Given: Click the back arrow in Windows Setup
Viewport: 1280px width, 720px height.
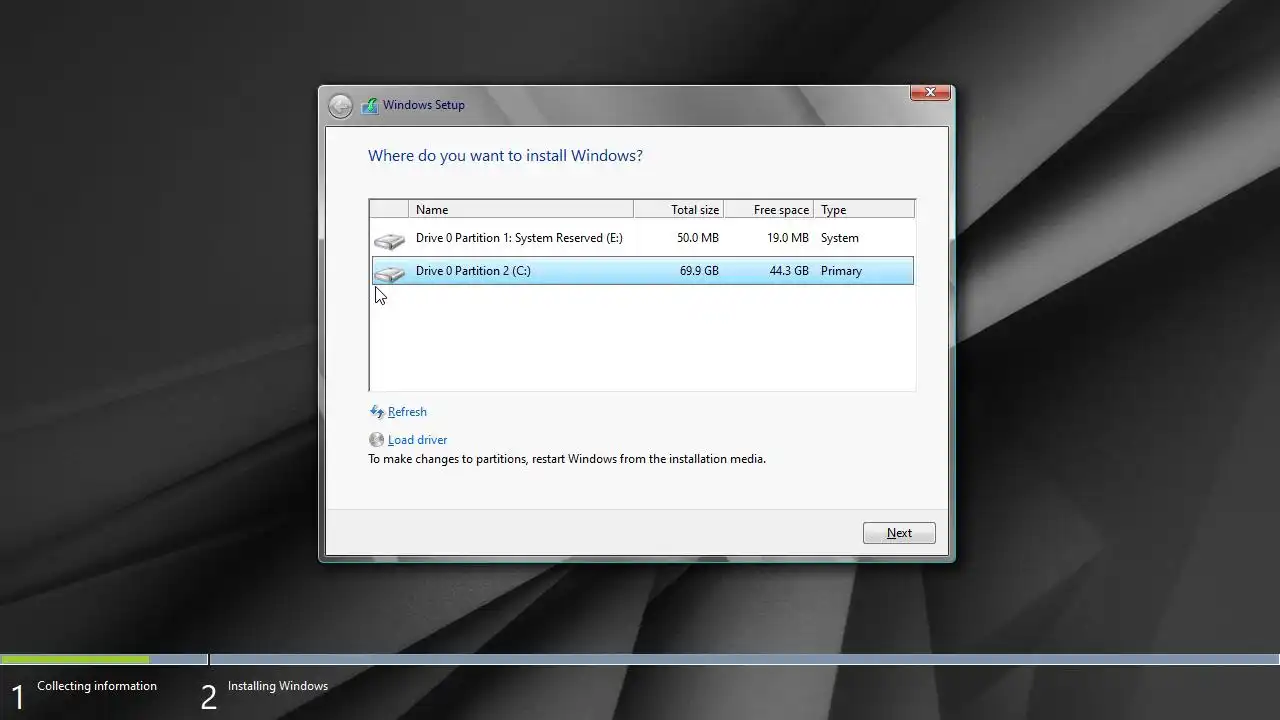Looking at the screenshot, I should point(340,106).
